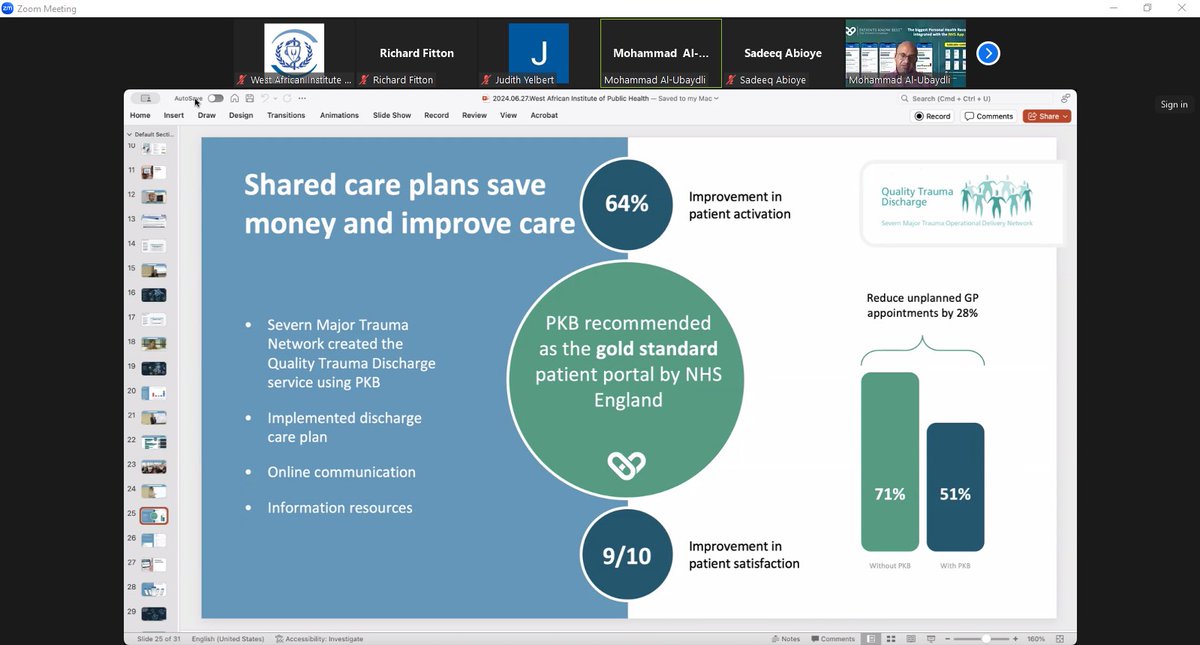1200x645 pixels.
Task: Select slide 16 thumbnail
Action: point(154,294)
